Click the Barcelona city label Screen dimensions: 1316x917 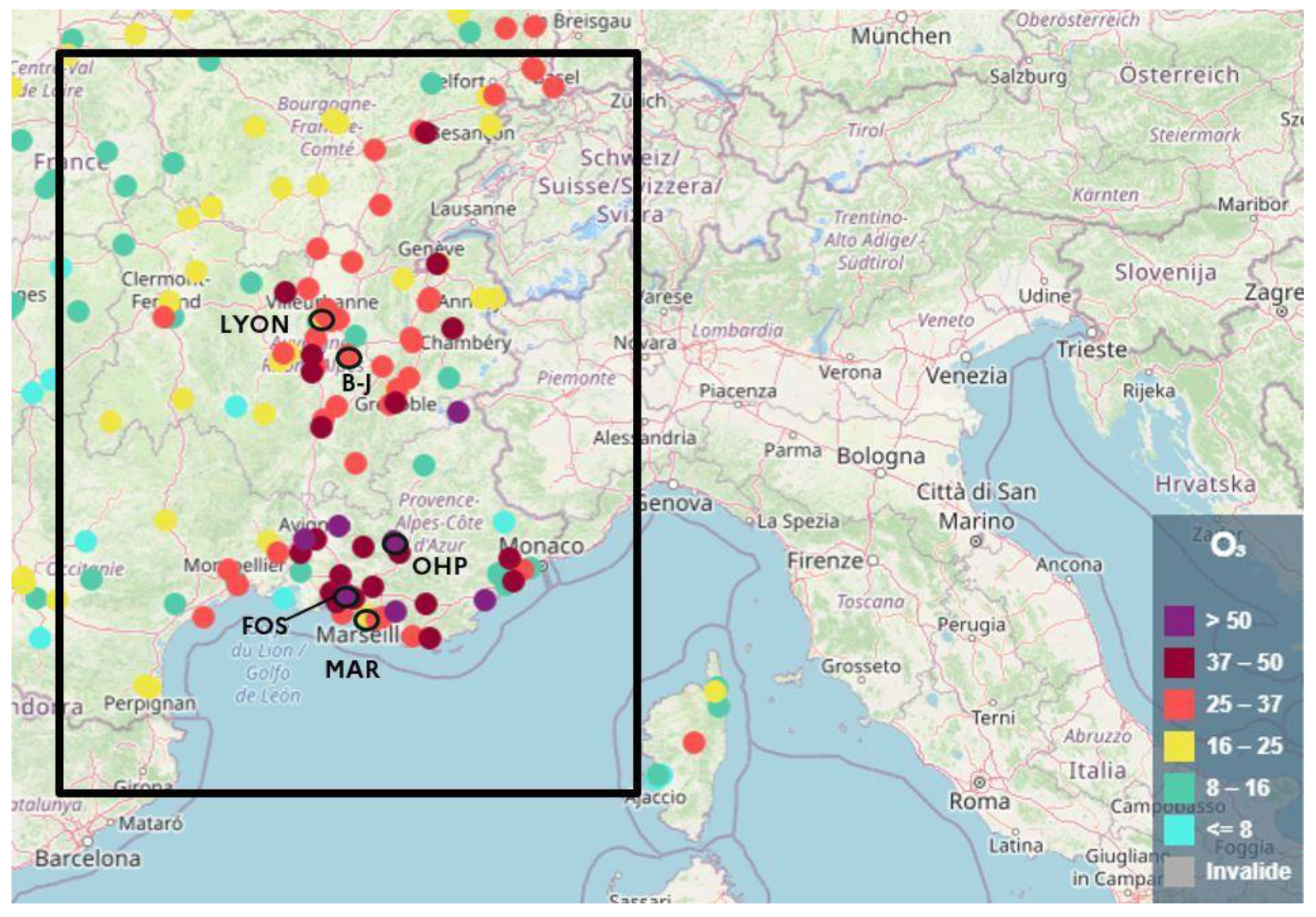click(88, 858)
